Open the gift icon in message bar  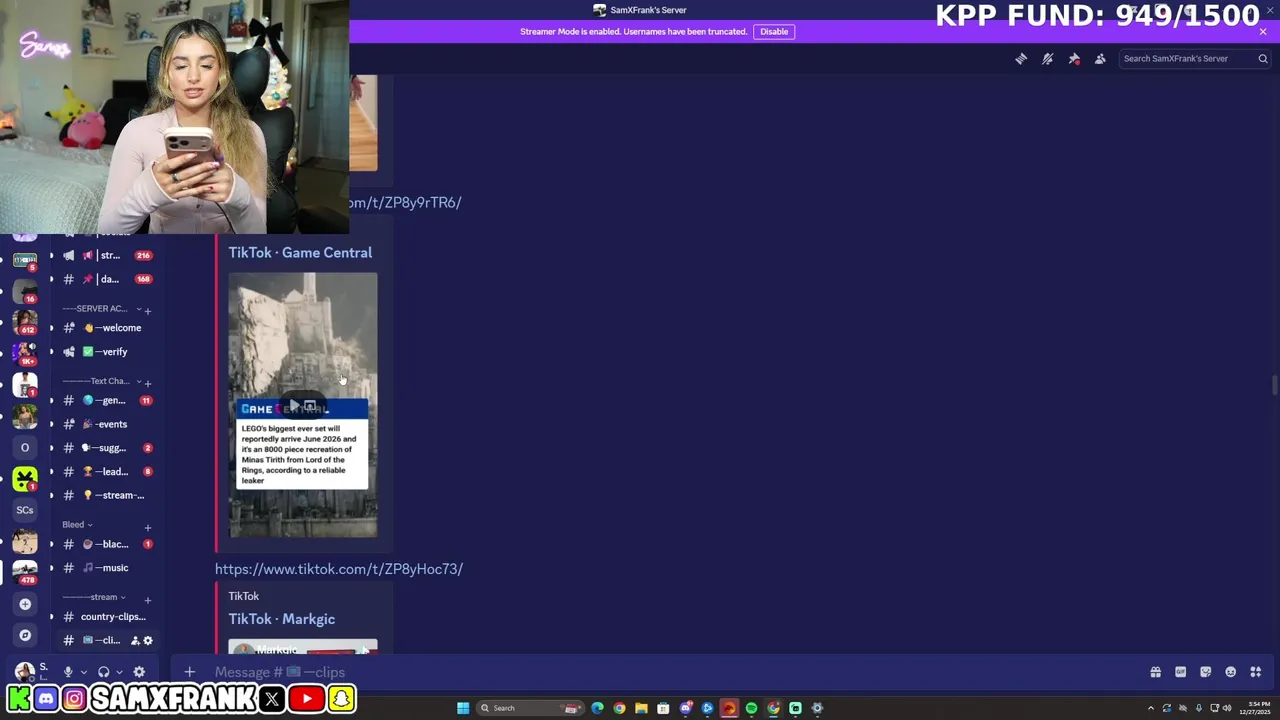pos(1155,672)
